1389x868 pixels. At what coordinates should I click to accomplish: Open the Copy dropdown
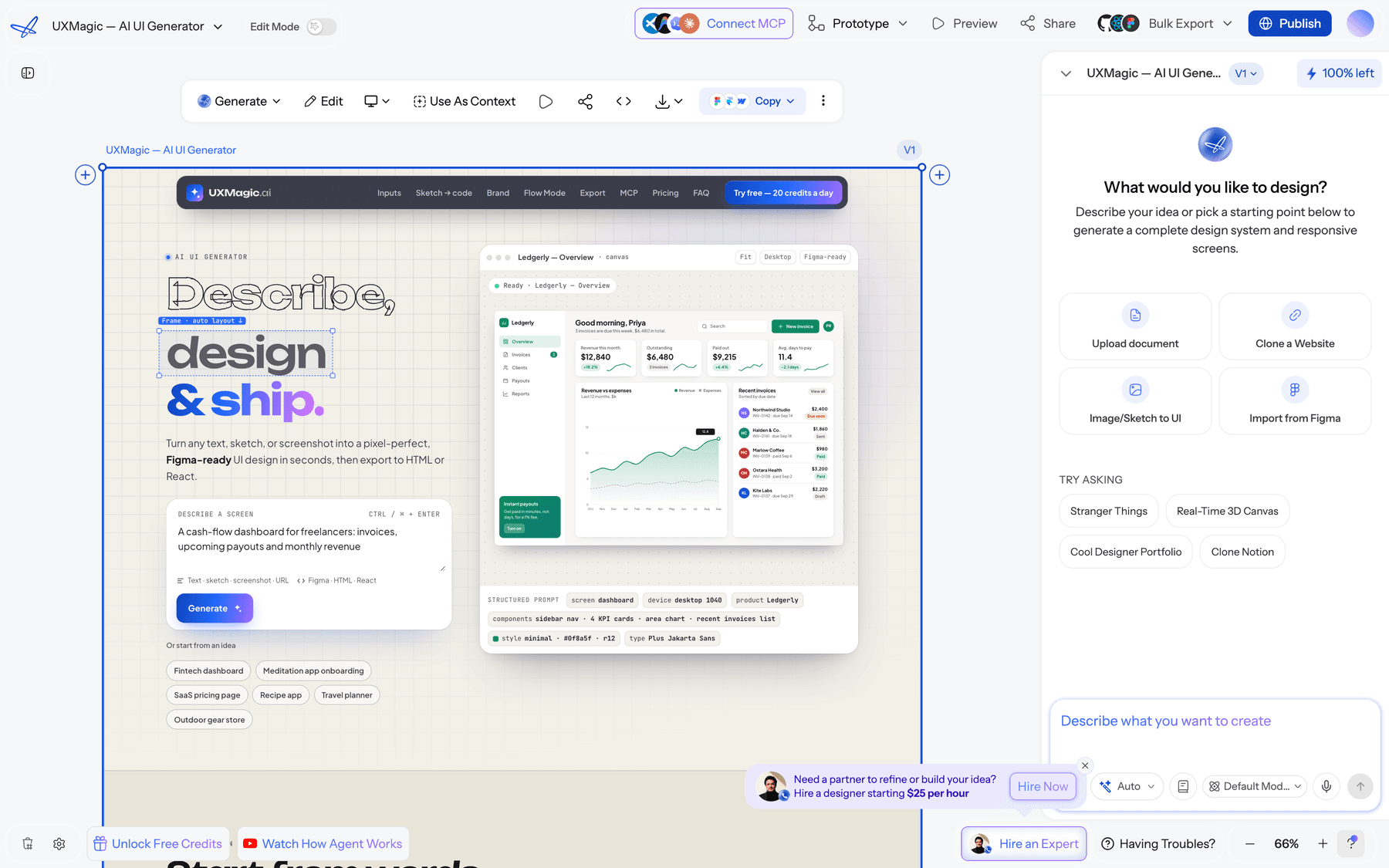click(x=752, y=101)
